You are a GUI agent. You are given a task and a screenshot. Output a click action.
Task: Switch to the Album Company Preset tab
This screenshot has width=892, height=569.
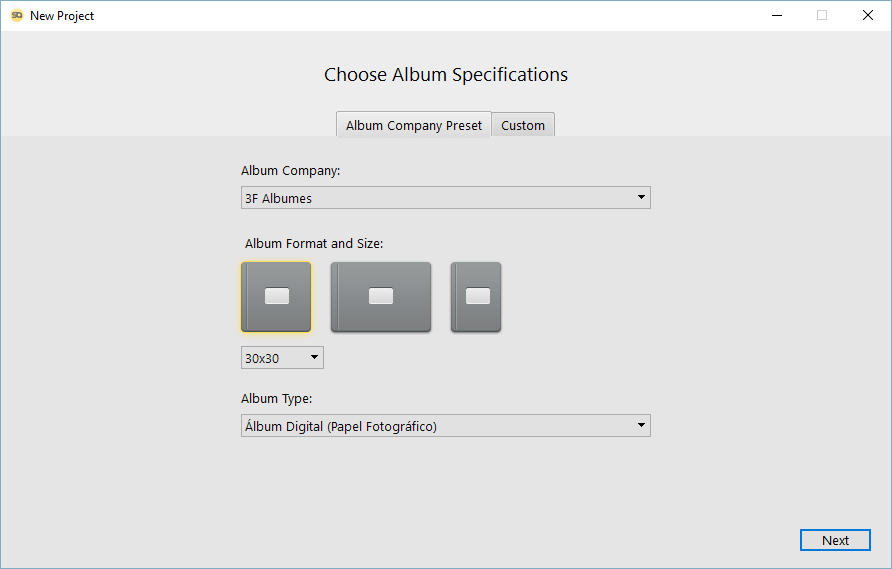click(x=414, y=125)
